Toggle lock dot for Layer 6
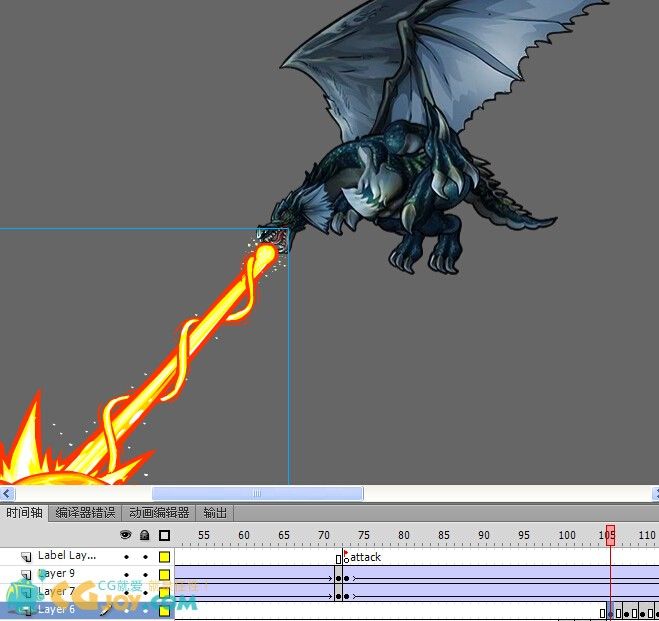Image resolution: width=659 pixels, height=621 pixels. click(x=145, y=610)
